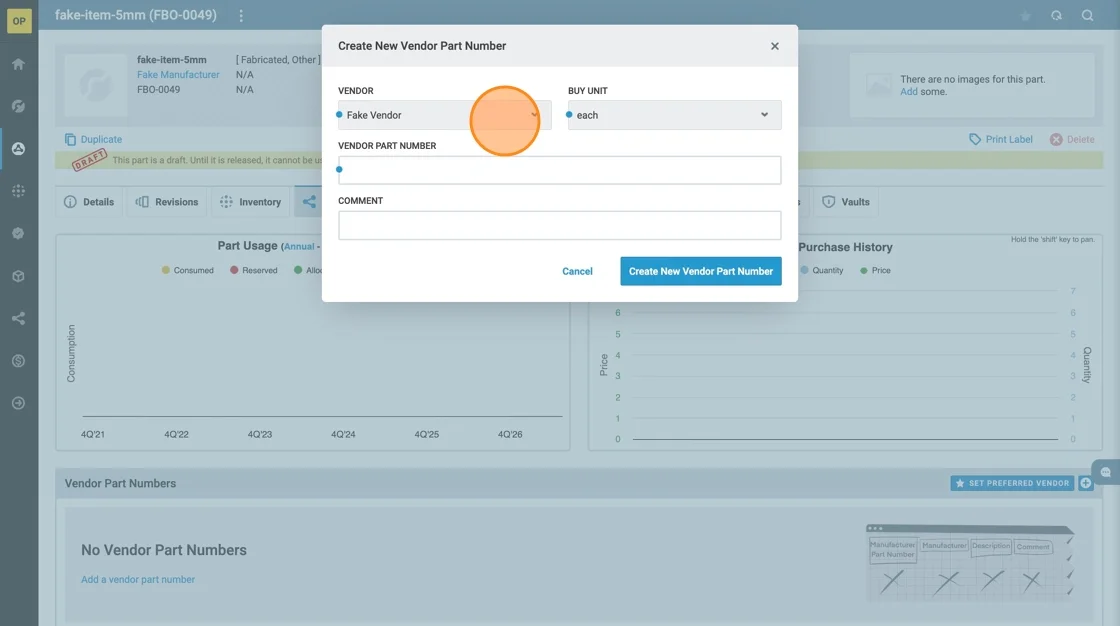Focus the Comment text field

click(559, 225)
